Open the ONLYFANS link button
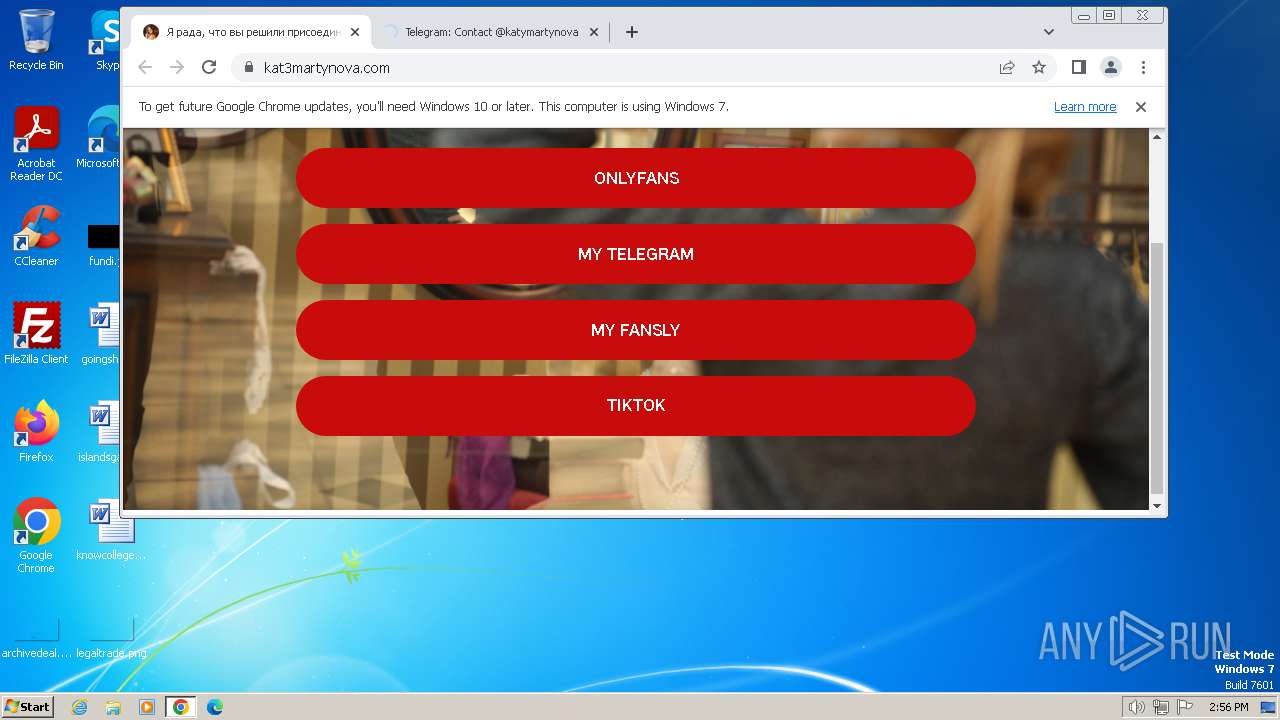Screen dimensions: 1280x720 click(x=636, y=178)
